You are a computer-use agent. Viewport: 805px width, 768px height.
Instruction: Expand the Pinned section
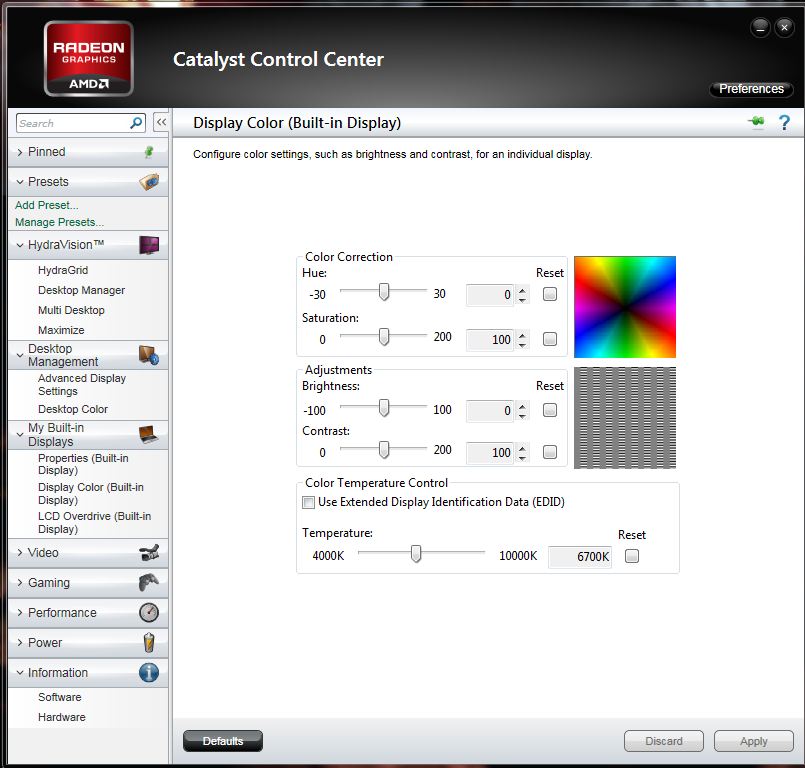click(x=20, y=152)
